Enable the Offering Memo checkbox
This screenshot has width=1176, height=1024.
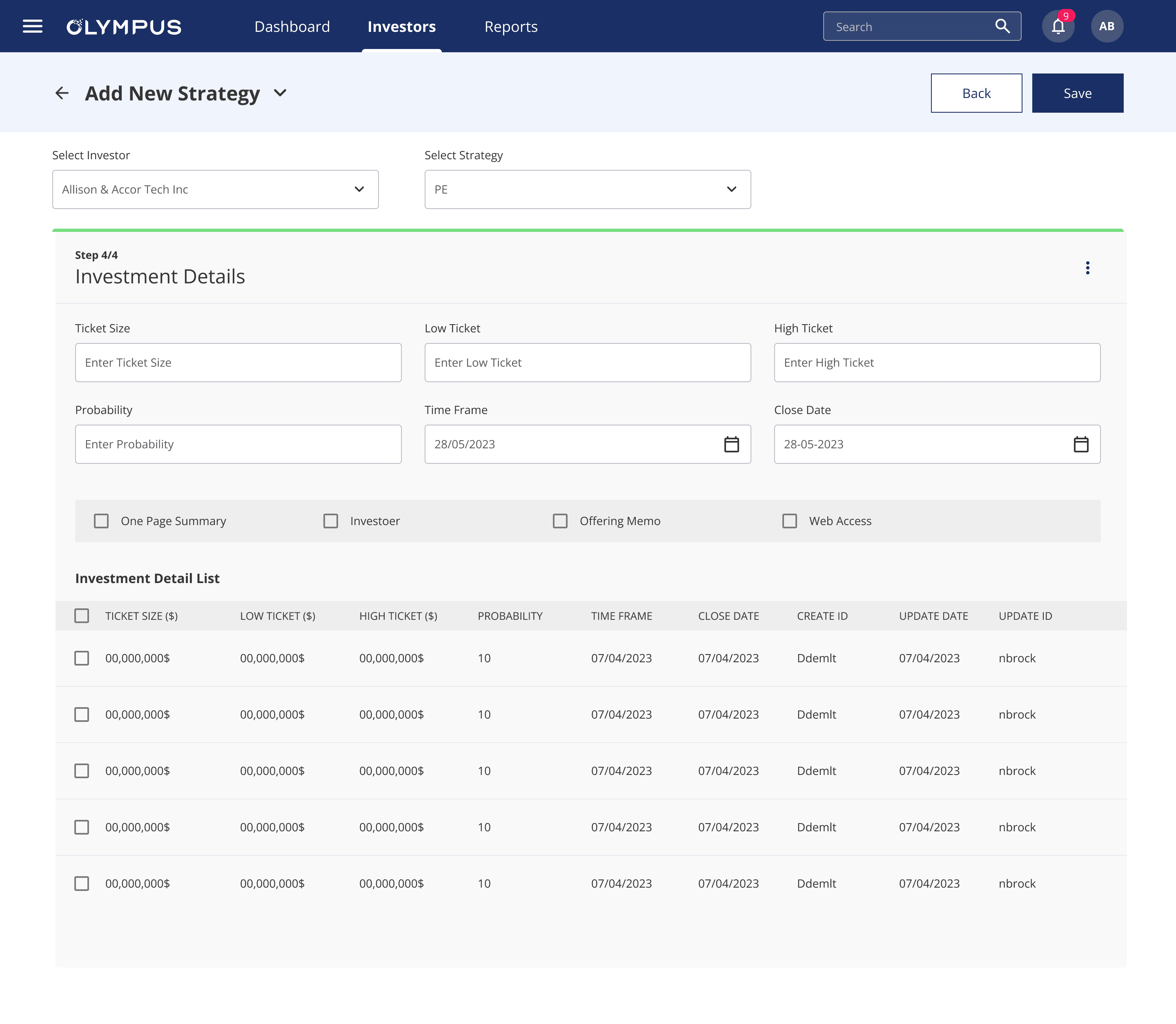click(x=560, y=521)
